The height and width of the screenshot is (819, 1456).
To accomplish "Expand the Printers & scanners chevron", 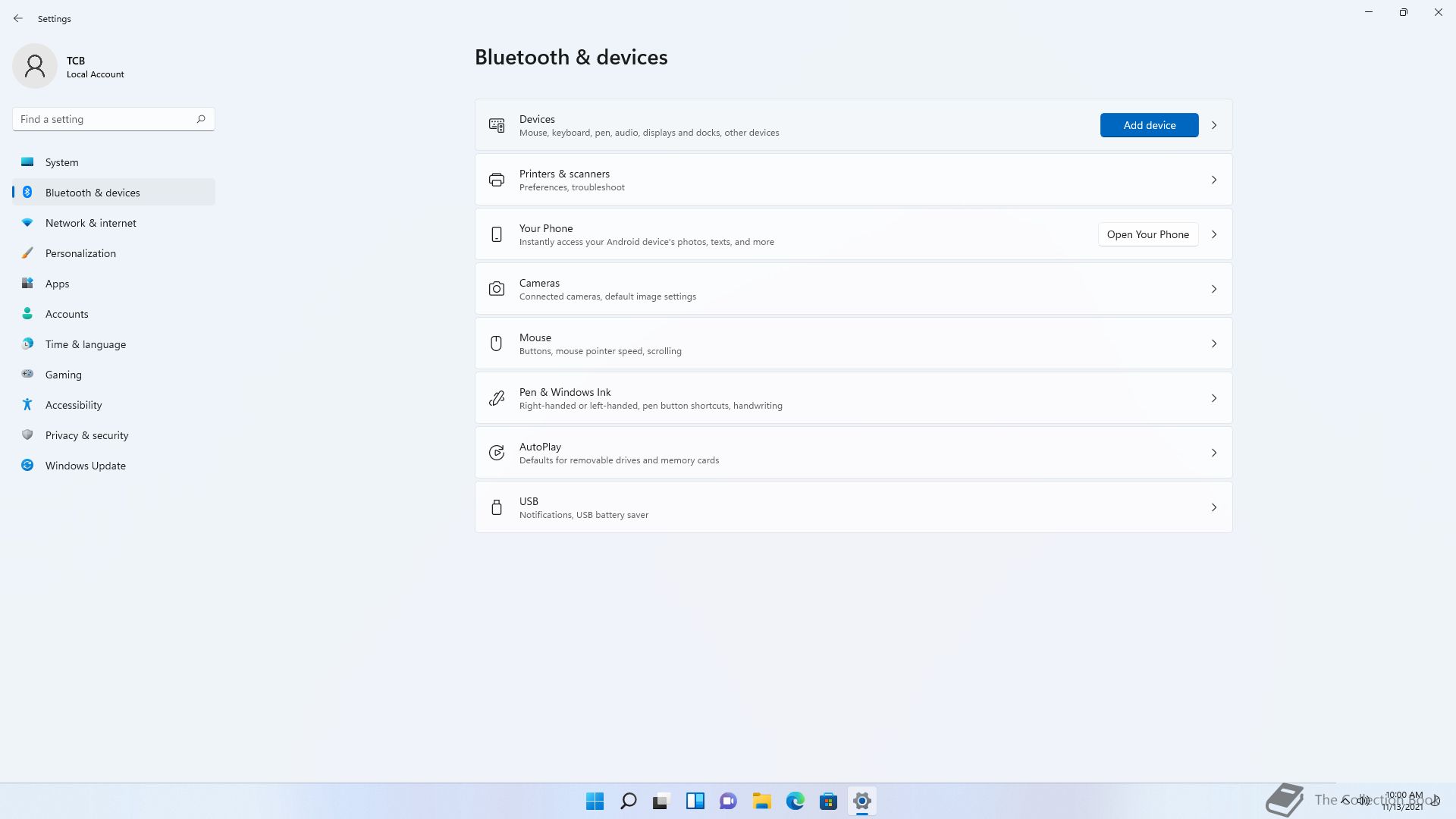I will (1214, 180).
